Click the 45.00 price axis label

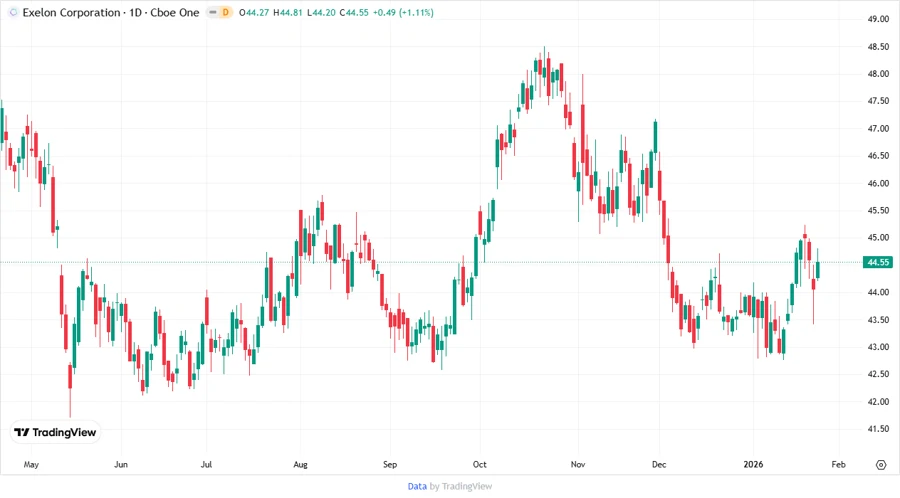878,238
